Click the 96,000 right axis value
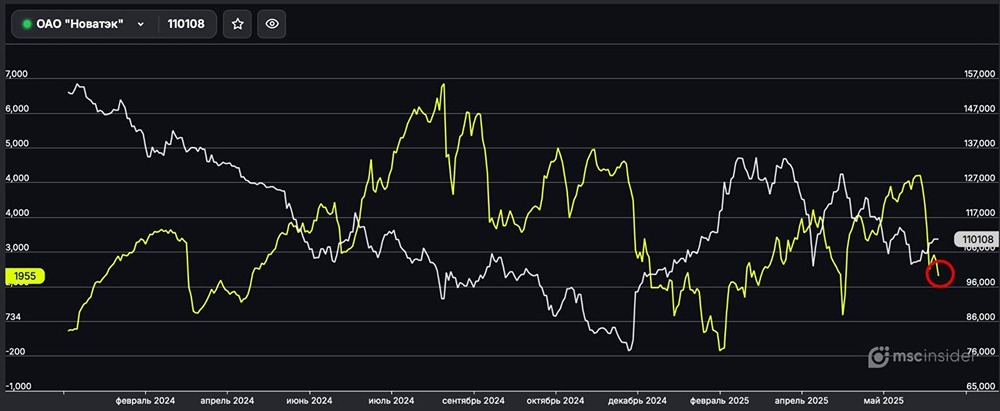The image size is (1000, 411). [982, 282]
